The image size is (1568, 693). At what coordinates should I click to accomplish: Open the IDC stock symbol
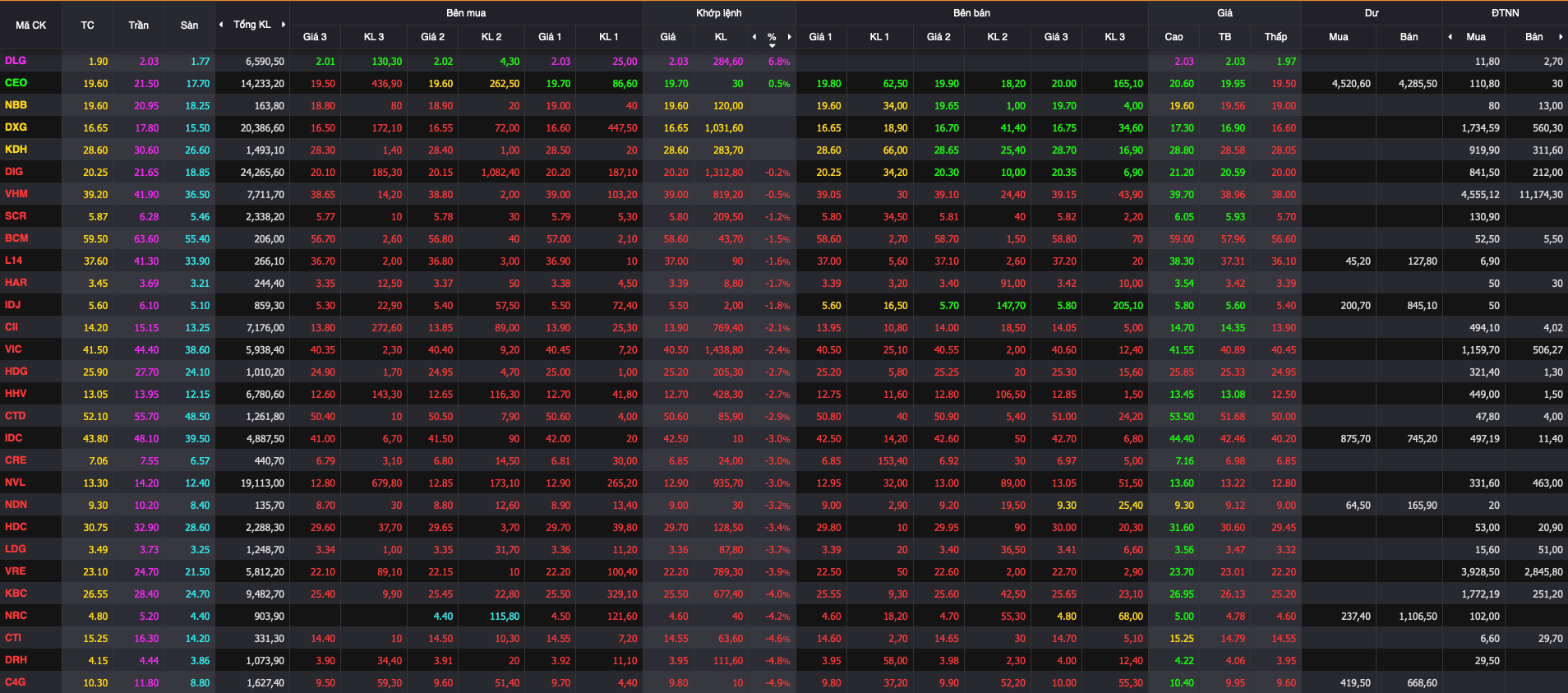point(14,438)
